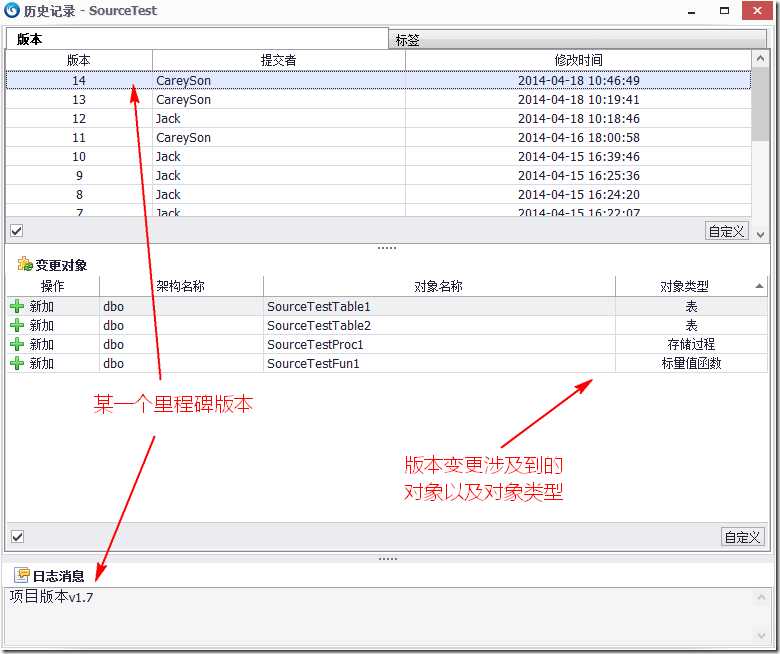Click splitter handle above 变更对象 panel
This screenshot has height=654, width=780.
(387, 248)
